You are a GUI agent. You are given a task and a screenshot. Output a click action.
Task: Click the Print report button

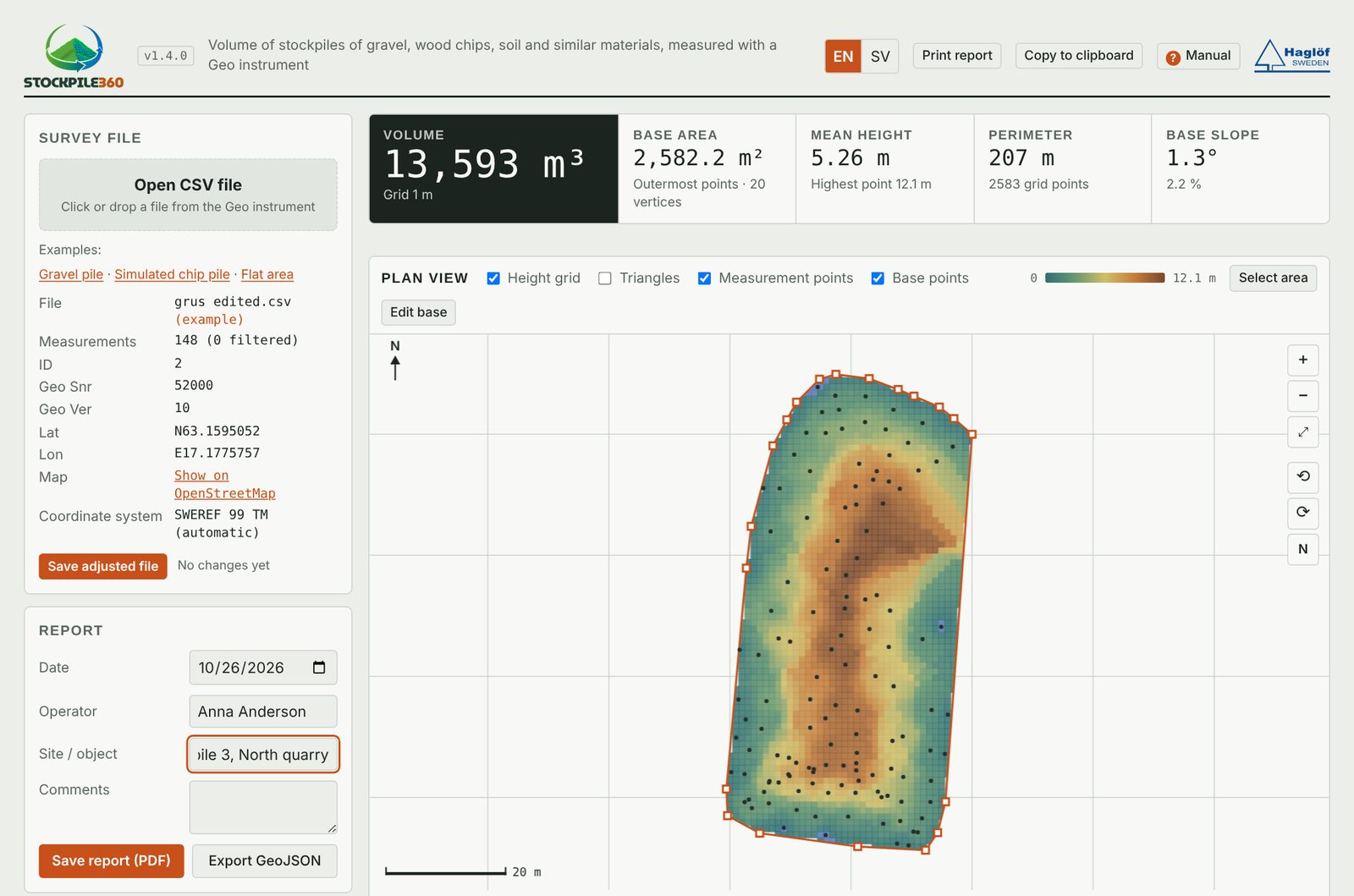957,56
